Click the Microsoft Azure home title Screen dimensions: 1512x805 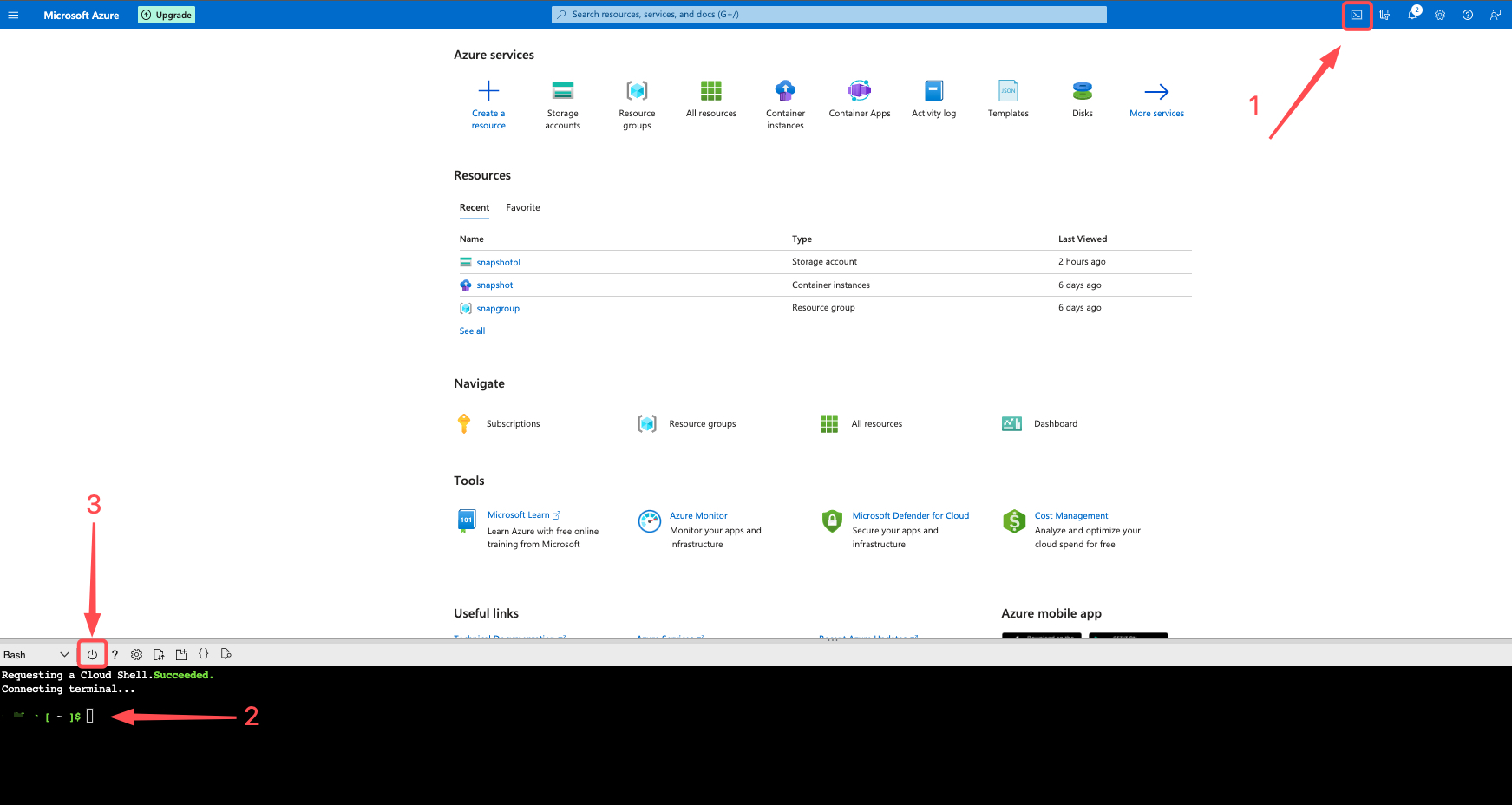click(82, 15)
